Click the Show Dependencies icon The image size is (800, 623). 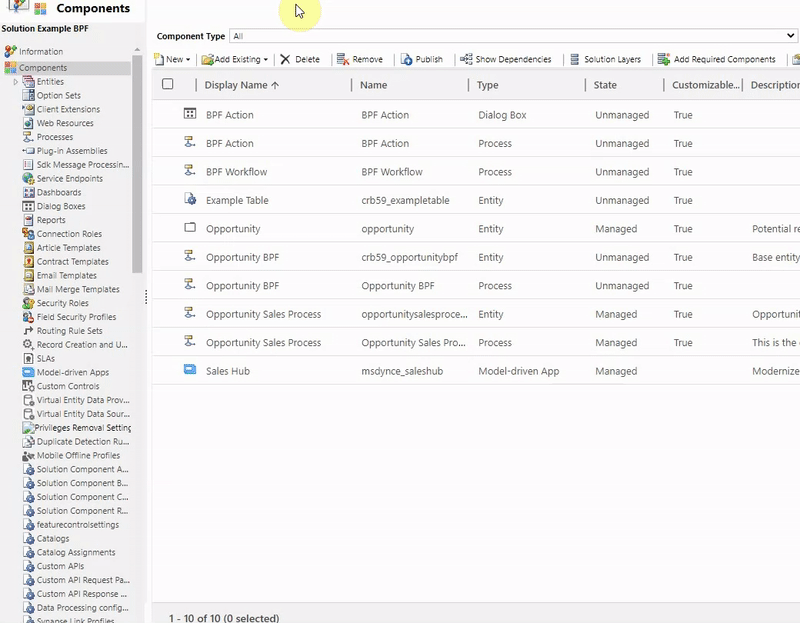pyautogui.click(x=466, y=59)
